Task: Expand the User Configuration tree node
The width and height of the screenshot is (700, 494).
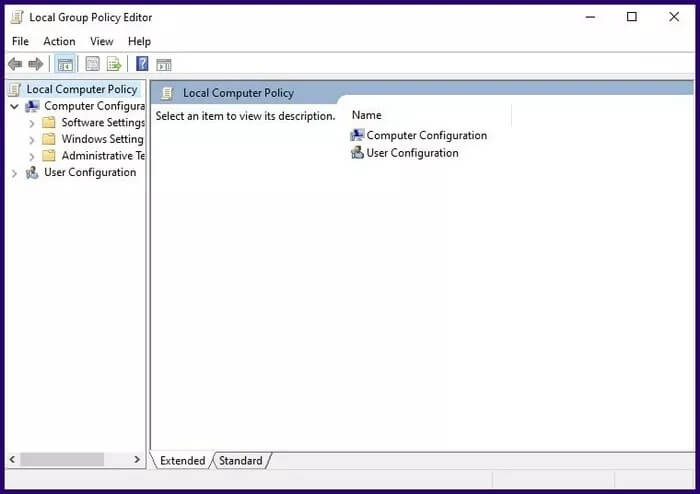Action: [14, 173]
